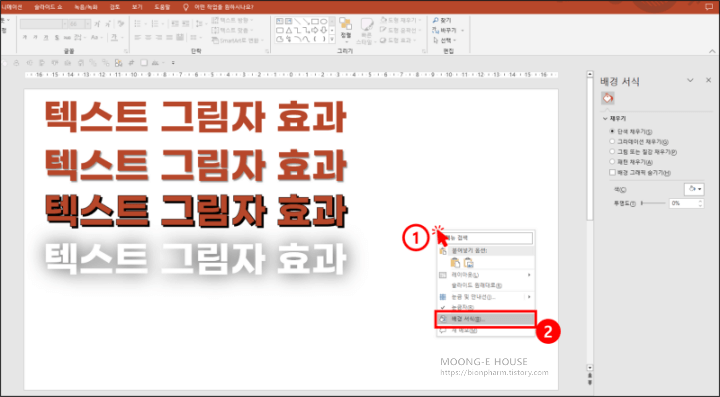Open the font size 66 dropdown
Viewport: 720px width, 397px height.
tap(87, 23)
